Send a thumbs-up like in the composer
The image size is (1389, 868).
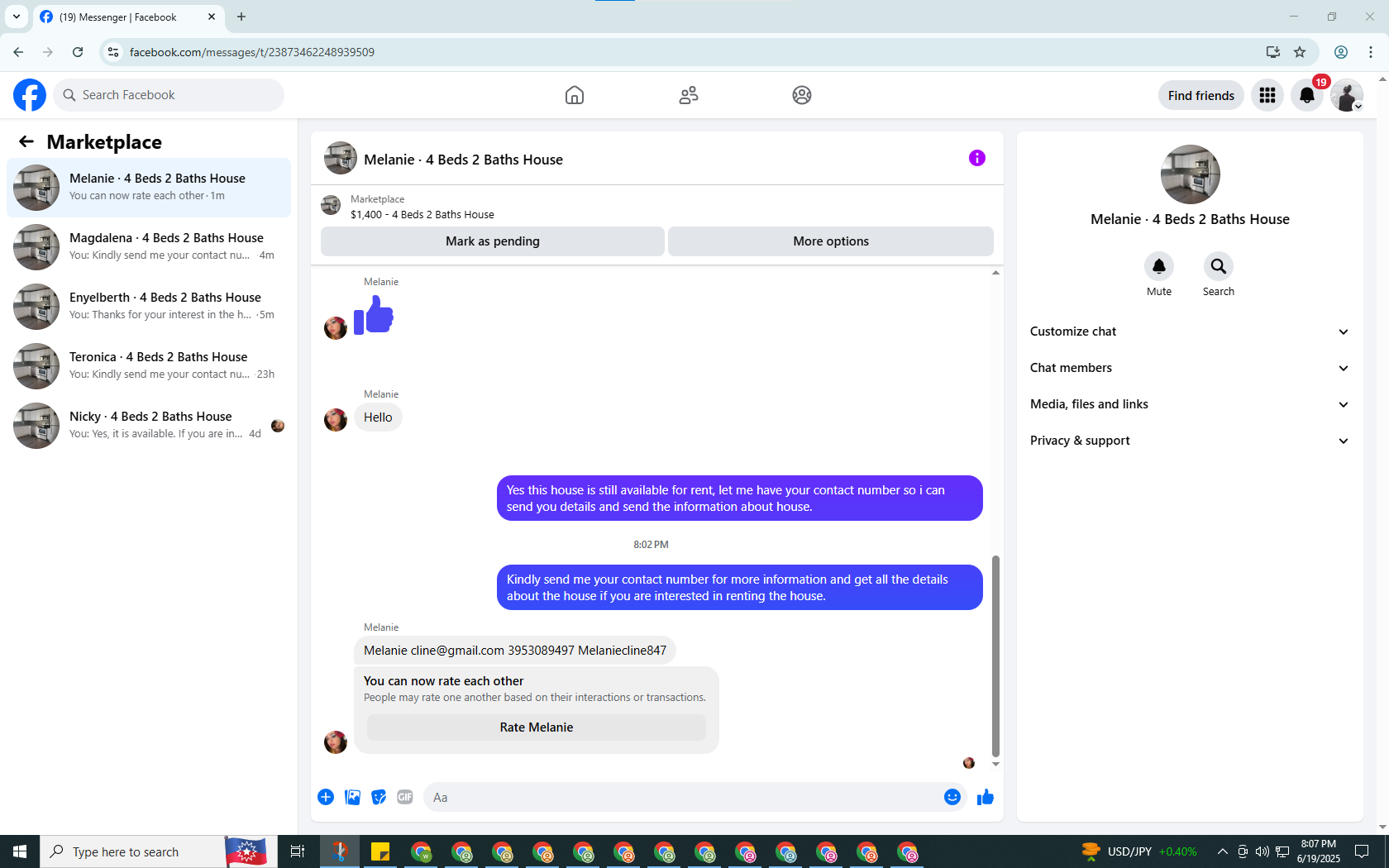pos(986,797)
